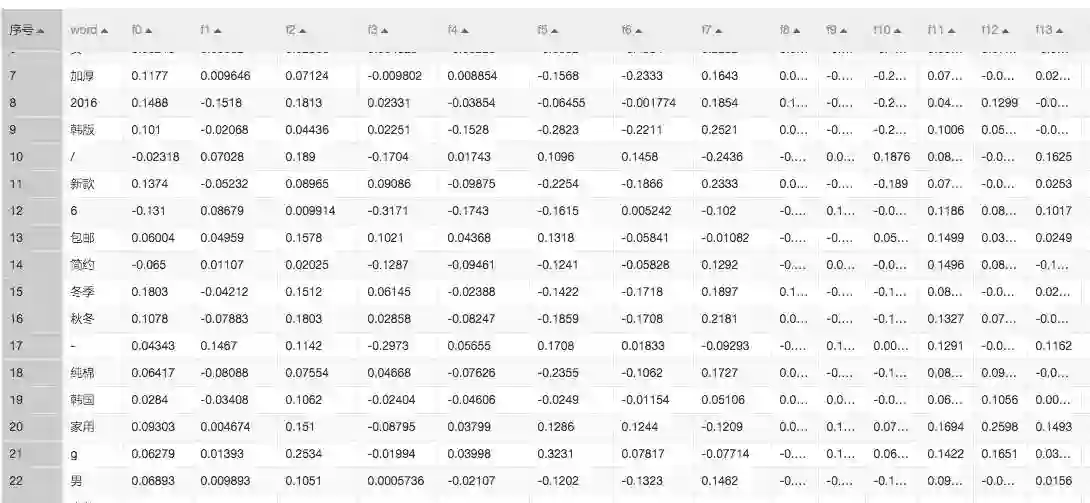Screen dimensions: 1090x503
Task: Click the word cell 纯棉
Action: pos(83,373)
